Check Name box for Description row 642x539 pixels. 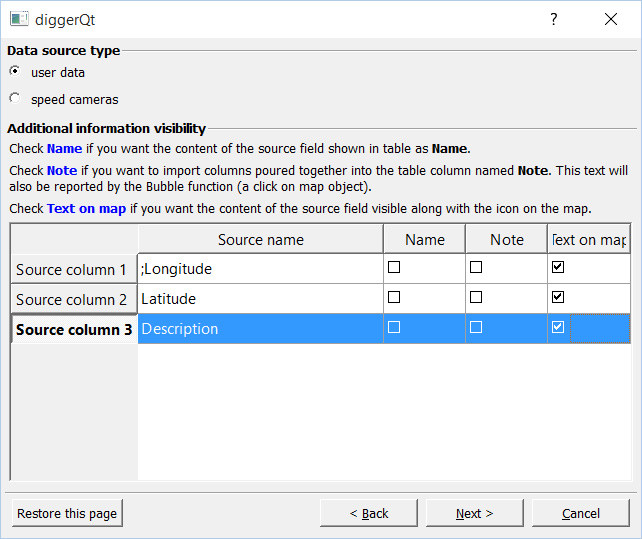click(x=394, y=327)
